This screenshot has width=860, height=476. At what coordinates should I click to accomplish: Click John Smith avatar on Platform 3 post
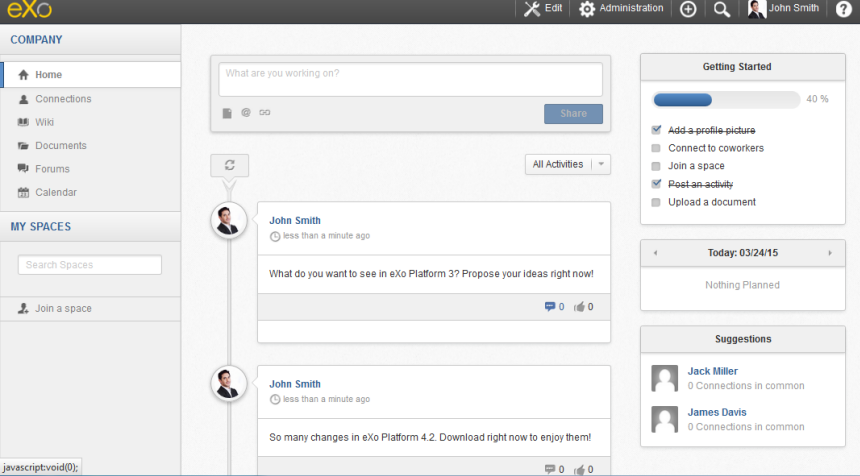229,220
